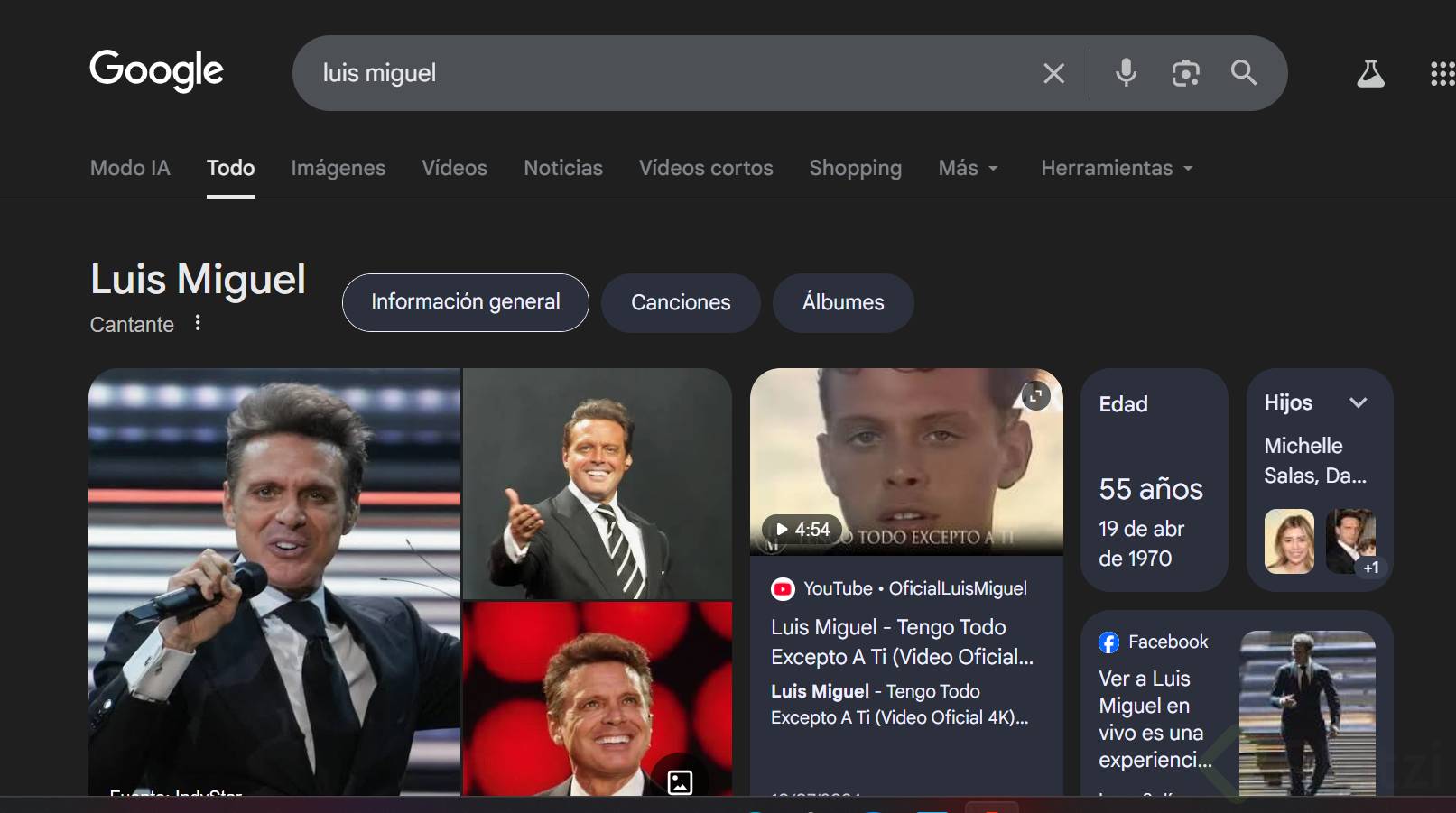Show the Canciones chip
Screen dimensions: 1456x813
pyautogui.click(x=681, y=302)
